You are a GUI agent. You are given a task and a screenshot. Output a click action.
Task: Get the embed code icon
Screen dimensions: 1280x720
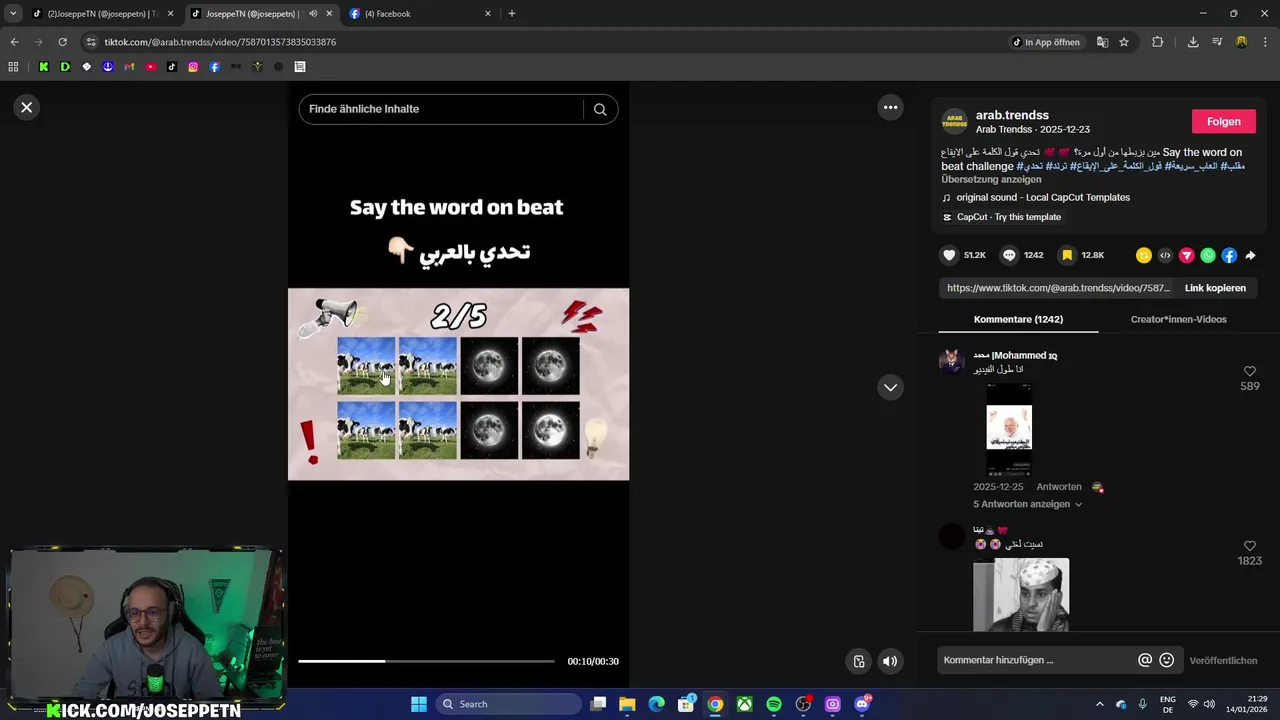point(1165,255)
